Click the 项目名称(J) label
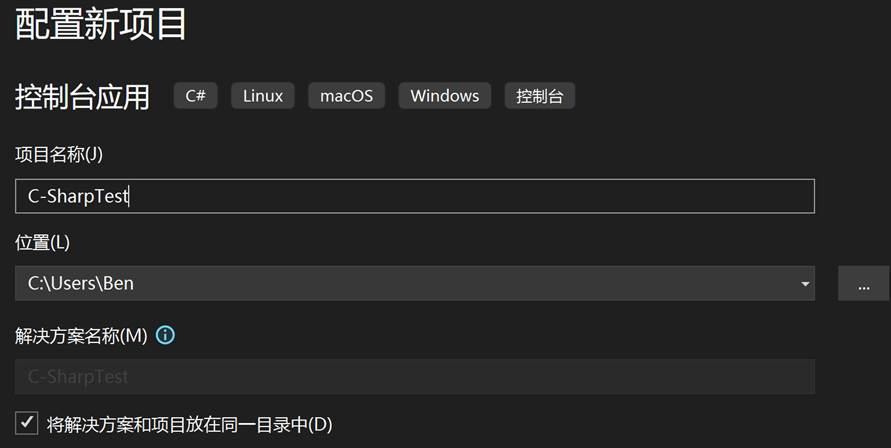 pos(59,154)
